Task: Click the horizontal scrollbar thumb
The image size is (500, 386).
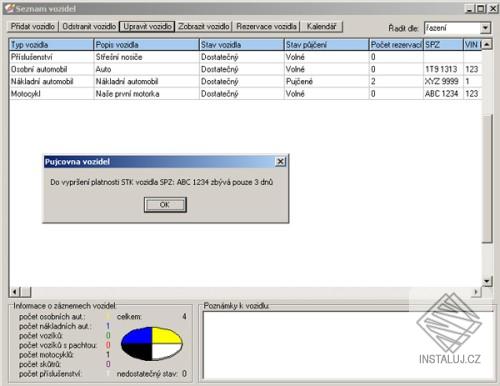Action: point(26,292)
